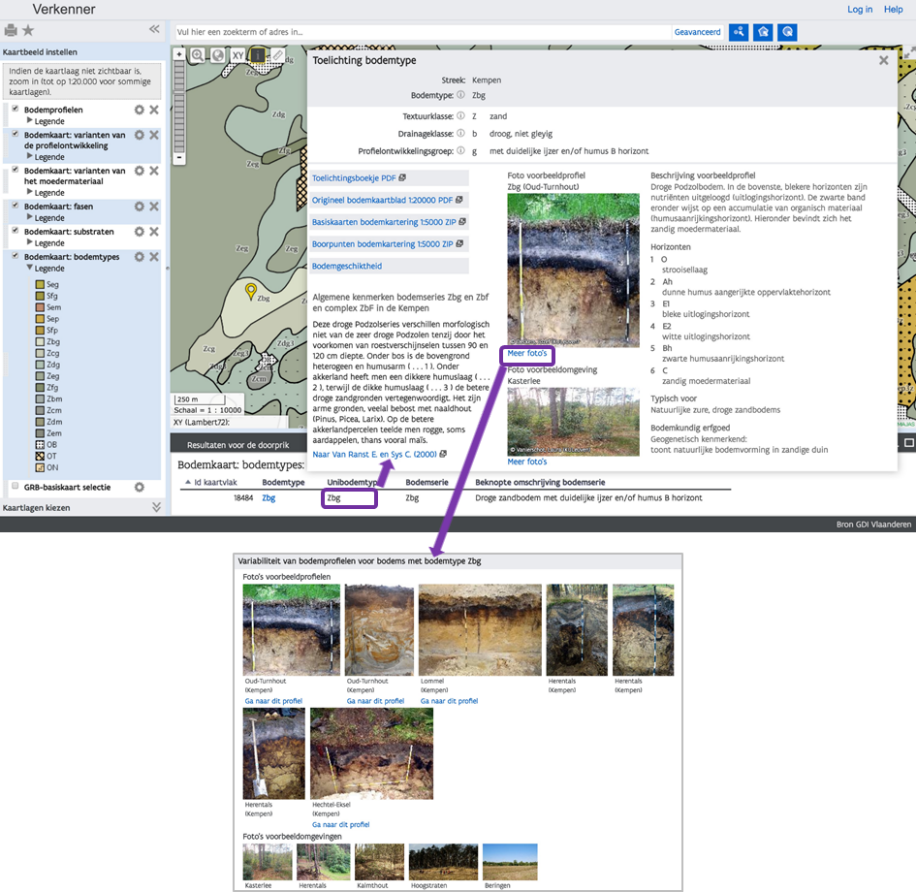This screenshot has height=892, width=916.
Task: Activate the XY coordinates tool
Action: 238,55
